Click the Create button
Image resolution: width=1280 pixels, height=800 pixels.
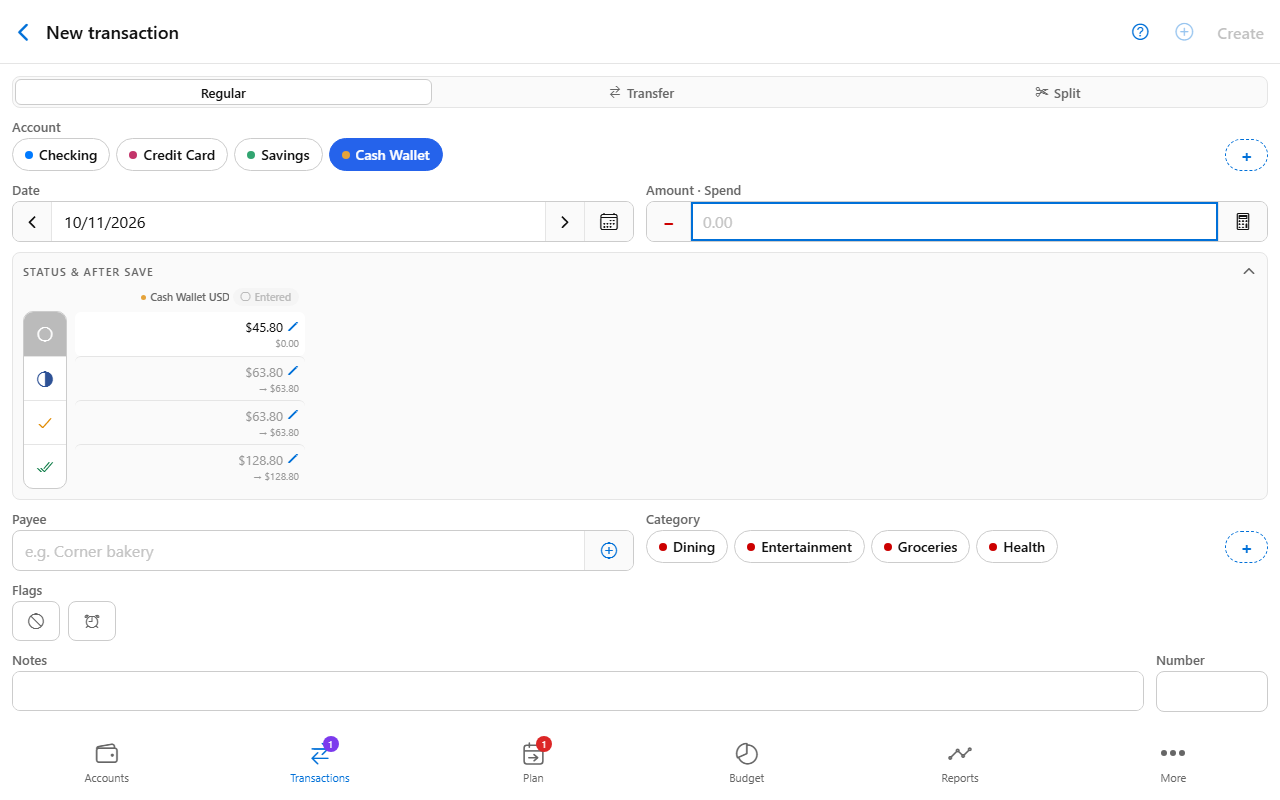pos(1240,33)
